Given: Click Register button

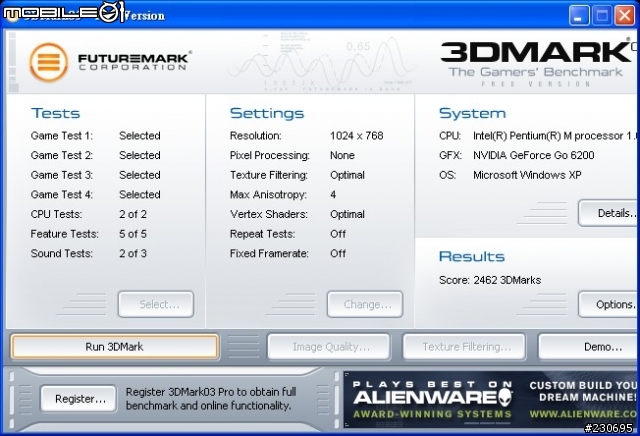Looking at the screenshot, I should tap(78, 399).
